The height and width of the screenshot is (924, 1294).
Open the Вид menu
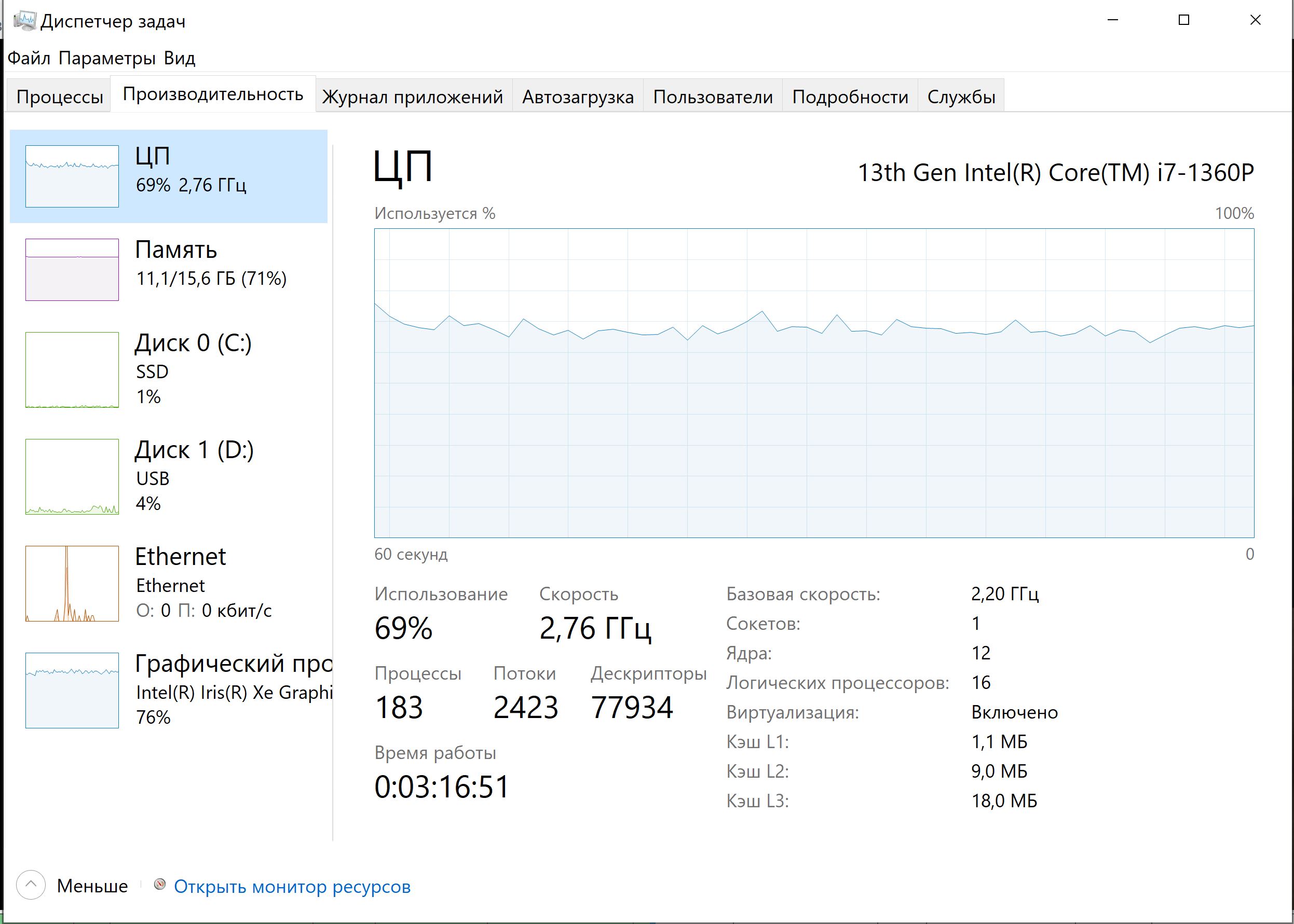(179, 58)
